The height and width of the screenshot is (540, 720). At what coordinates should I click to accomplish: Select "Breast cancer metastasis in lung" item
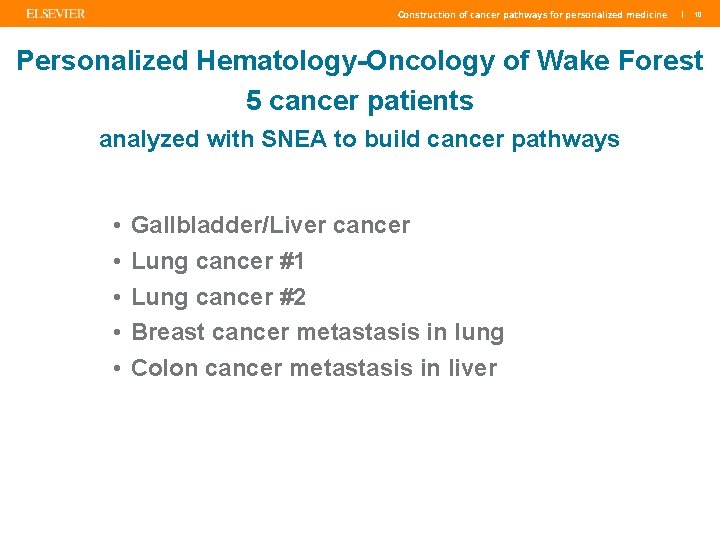(x=317, y=332)
